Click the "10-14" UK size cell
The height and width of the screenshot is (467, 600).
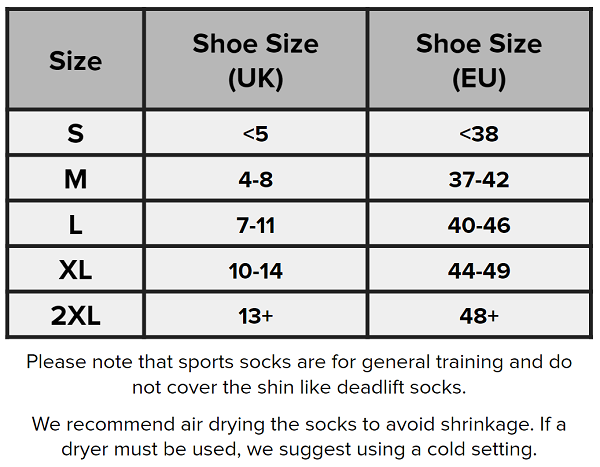coord(256,271)
